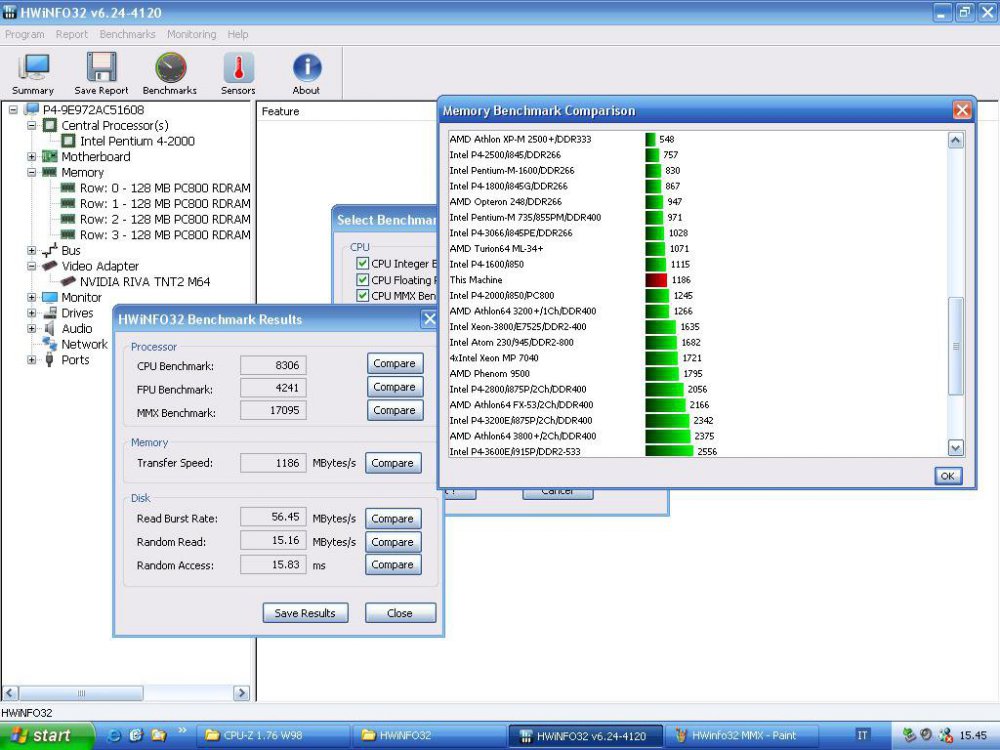
Task: Expand the Motherboard tree node
Action: coord(32,157)
